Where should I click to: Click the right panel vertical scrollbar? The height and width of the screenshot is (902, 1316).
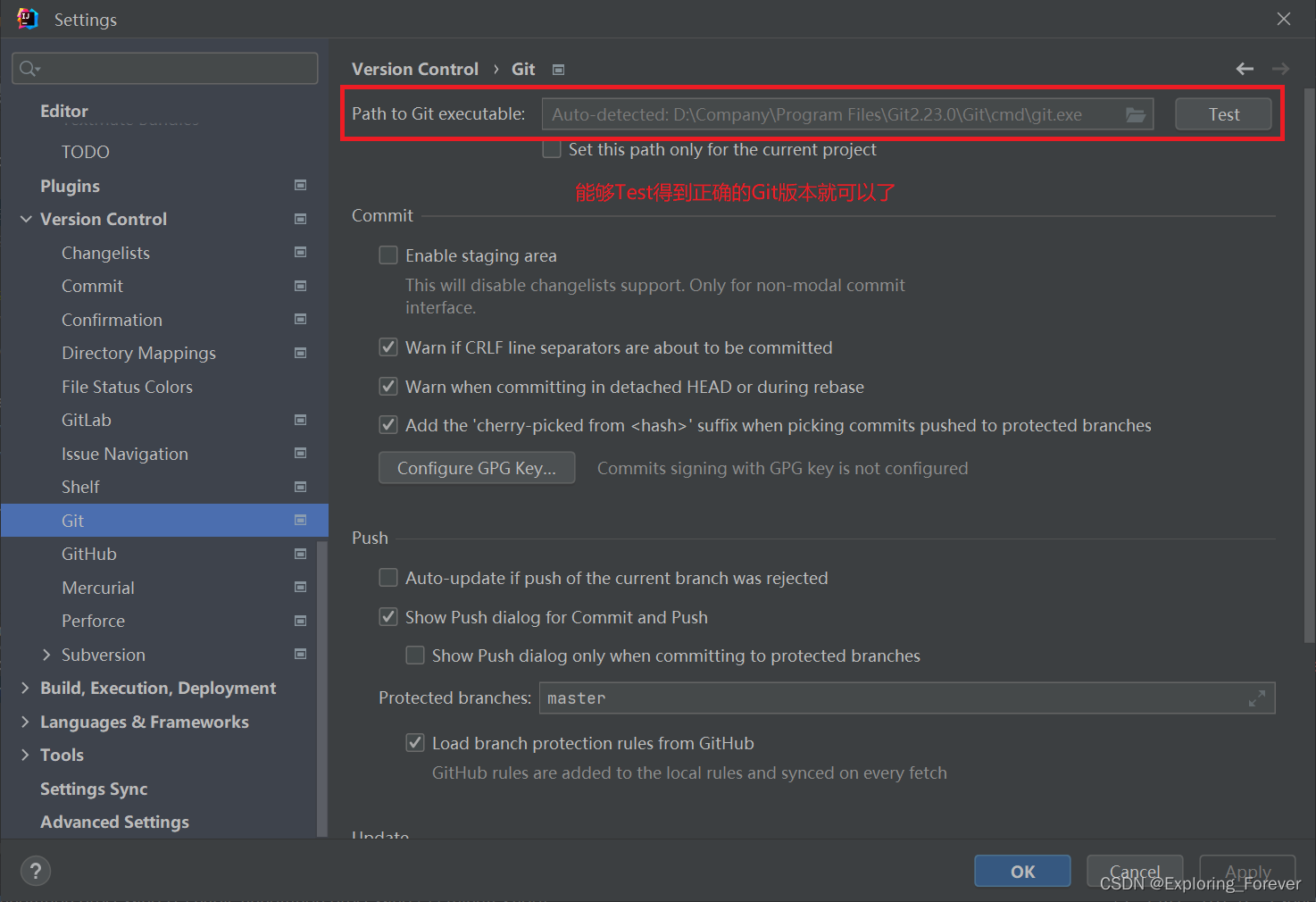(1309, 364)
